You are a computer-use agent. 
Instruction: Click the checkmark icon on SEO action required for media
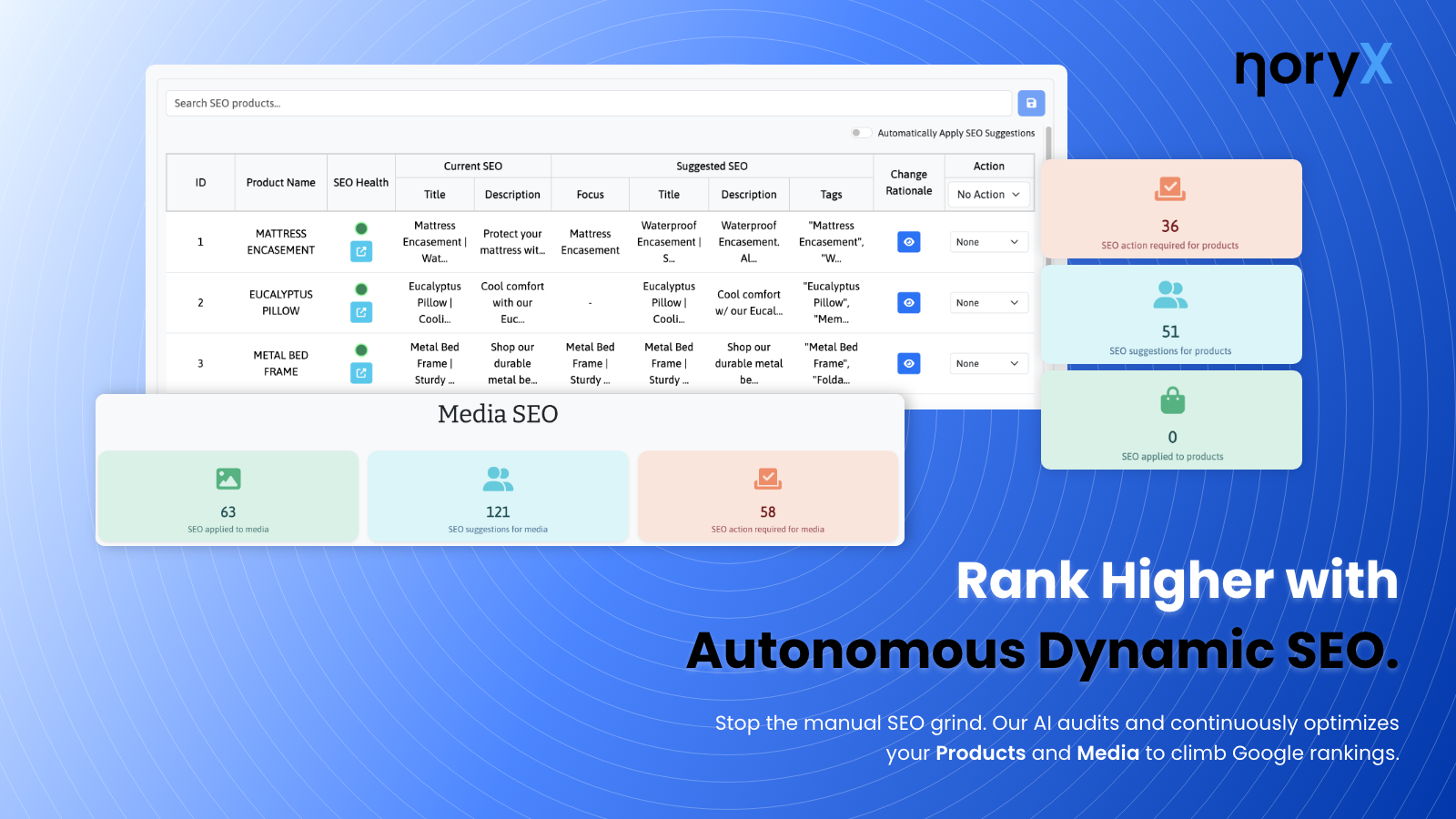tap(768, 477)
